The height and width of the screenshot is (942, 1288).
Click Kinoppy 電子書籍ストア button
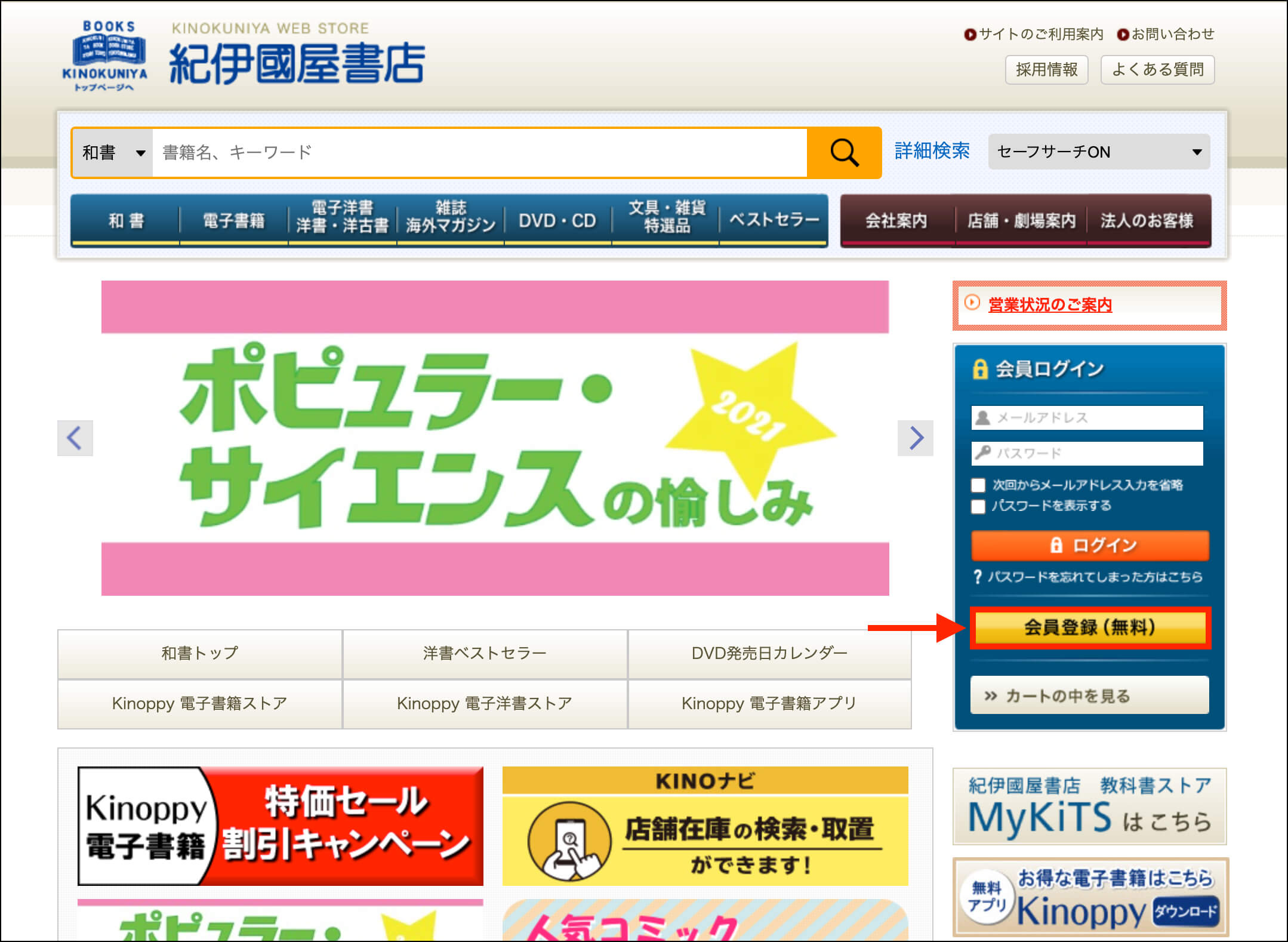(200, 704)
